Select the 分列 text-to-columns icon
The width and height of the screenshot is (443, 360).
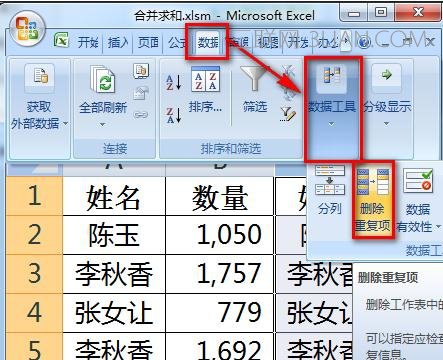coord(330,190)
